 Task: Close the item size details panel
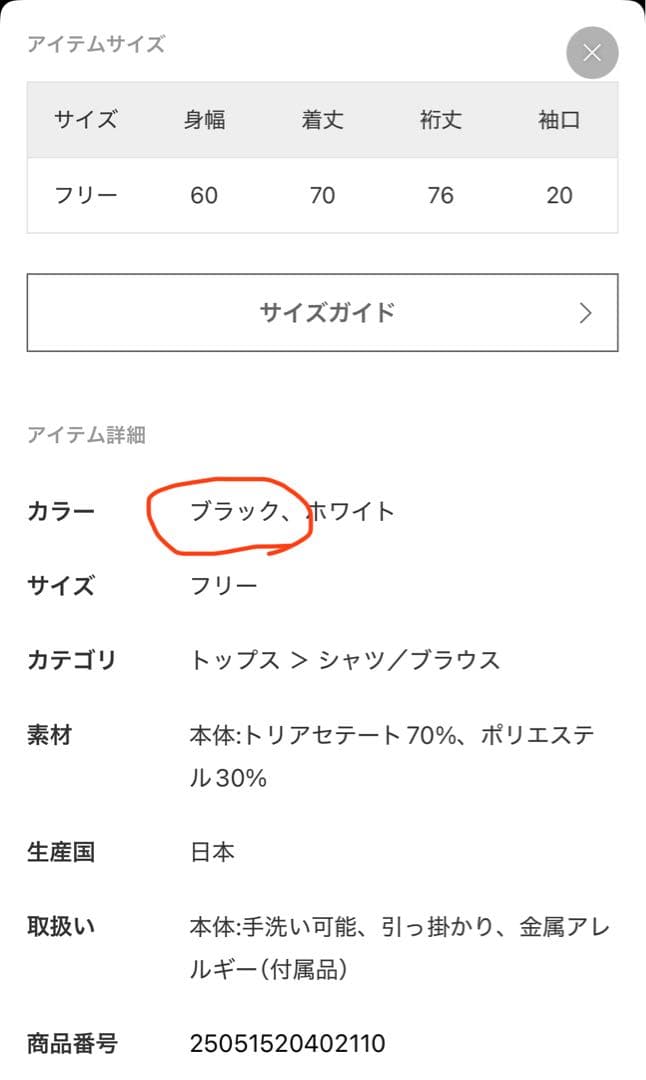592,53
